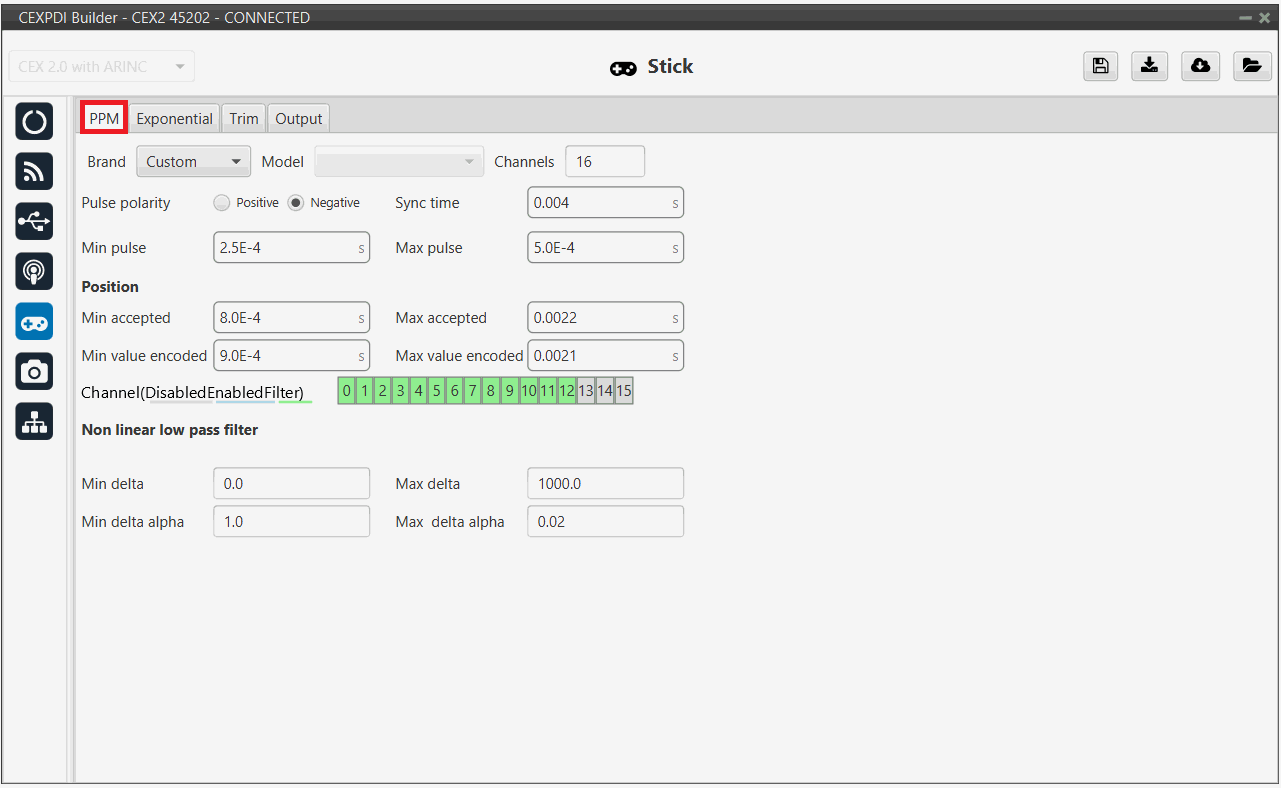Image resolution: width=1281 pixels, height=788 pixels.
Task: Open the network hierarchy sidebar panel
Action: point(34,422)
